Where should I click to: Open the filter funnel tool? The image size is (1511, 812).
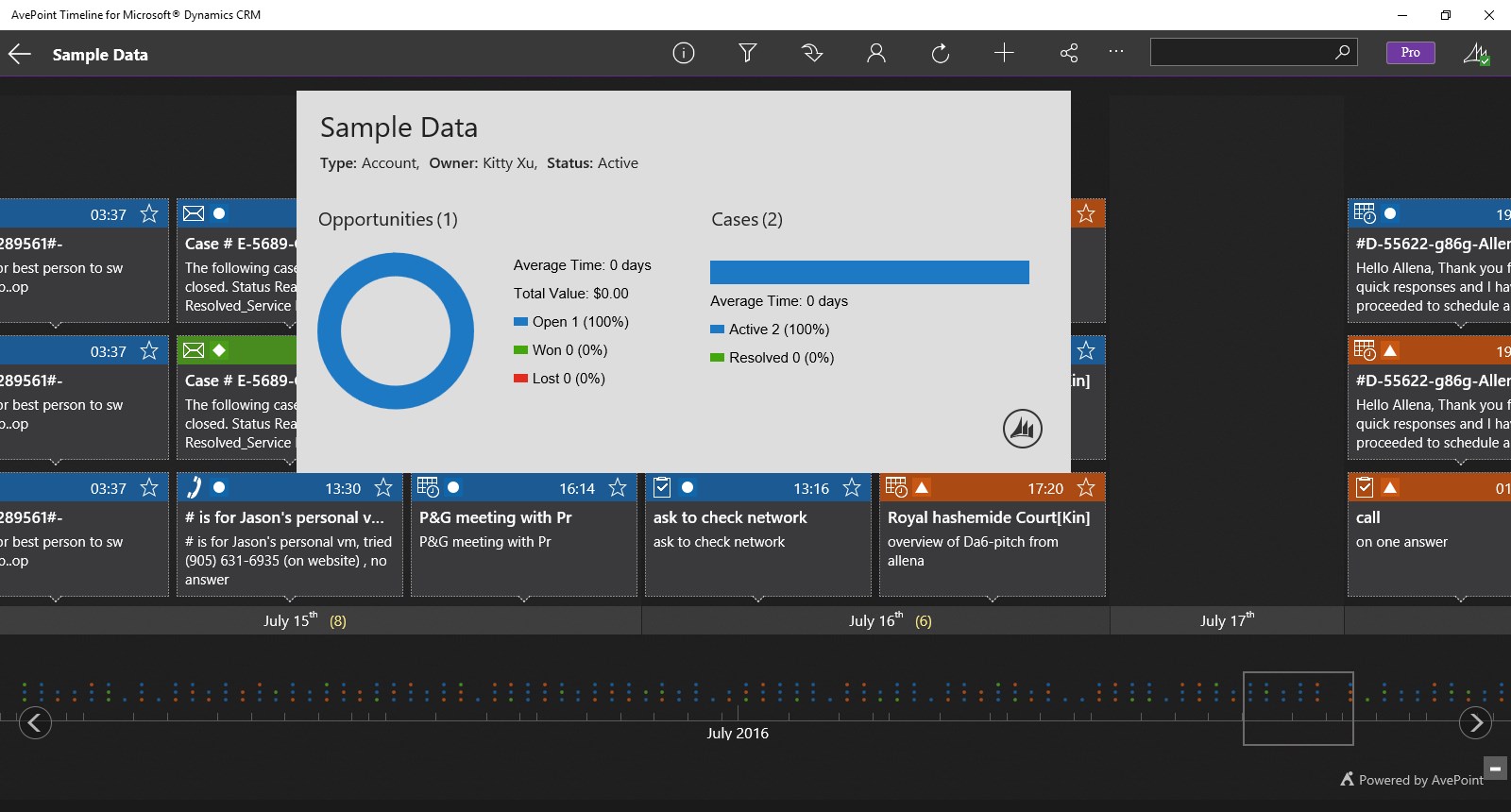[747, 53]
